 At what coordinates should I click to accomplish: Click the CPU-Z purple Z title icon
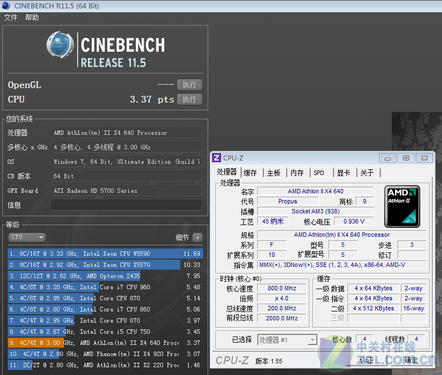tap(217, 158)
